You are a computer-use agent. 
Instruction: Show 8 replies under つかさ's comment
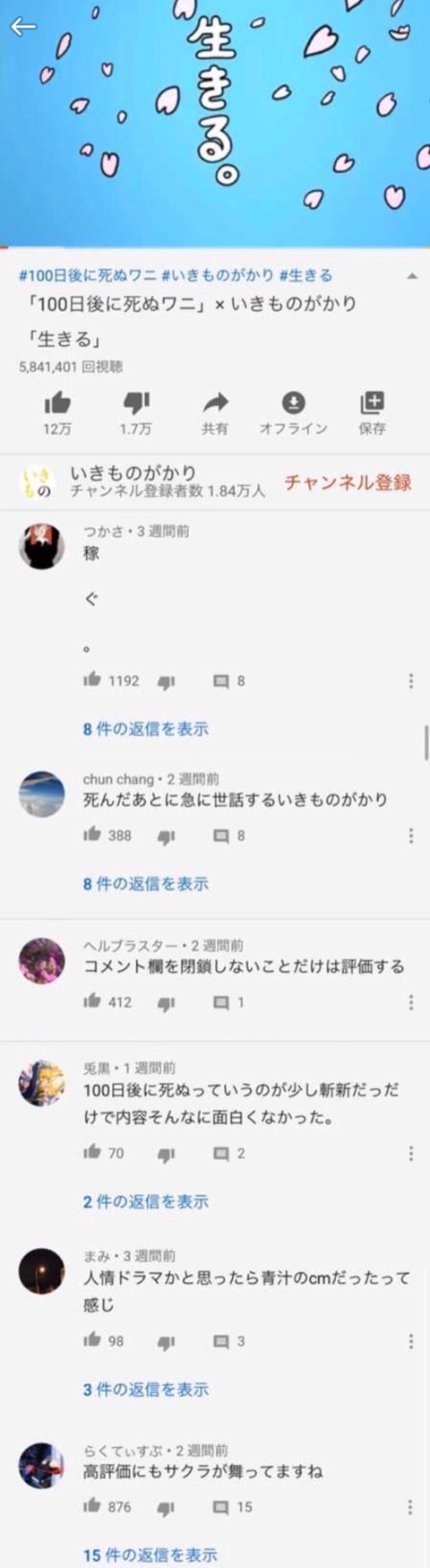(x=146, y=729)
